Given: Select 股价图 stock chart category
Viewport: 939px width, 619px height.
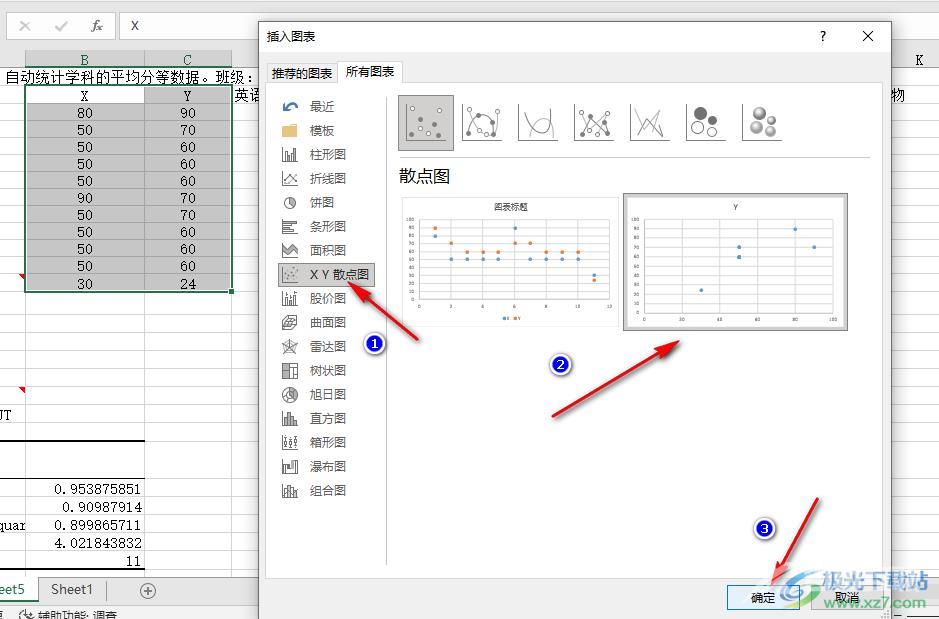Looking at the screenshot, I should (x=327, y=298).
